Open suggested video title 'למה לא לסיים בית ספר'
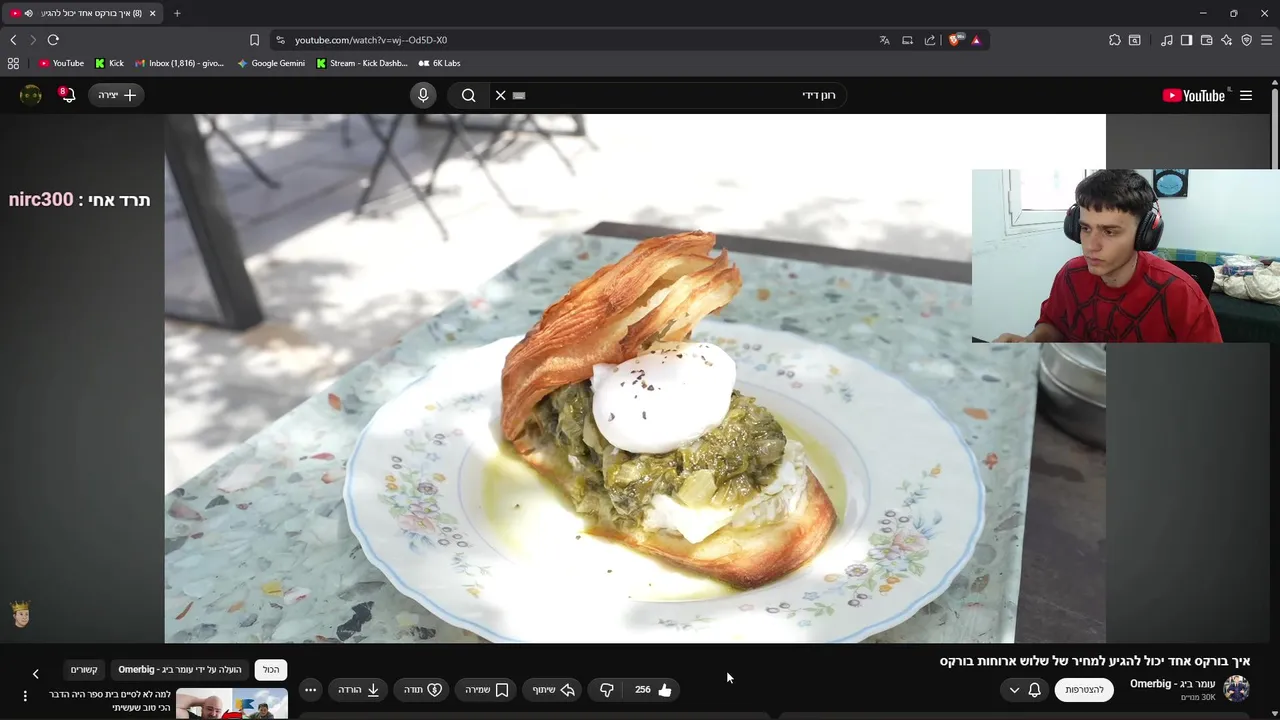 point(110,701)
